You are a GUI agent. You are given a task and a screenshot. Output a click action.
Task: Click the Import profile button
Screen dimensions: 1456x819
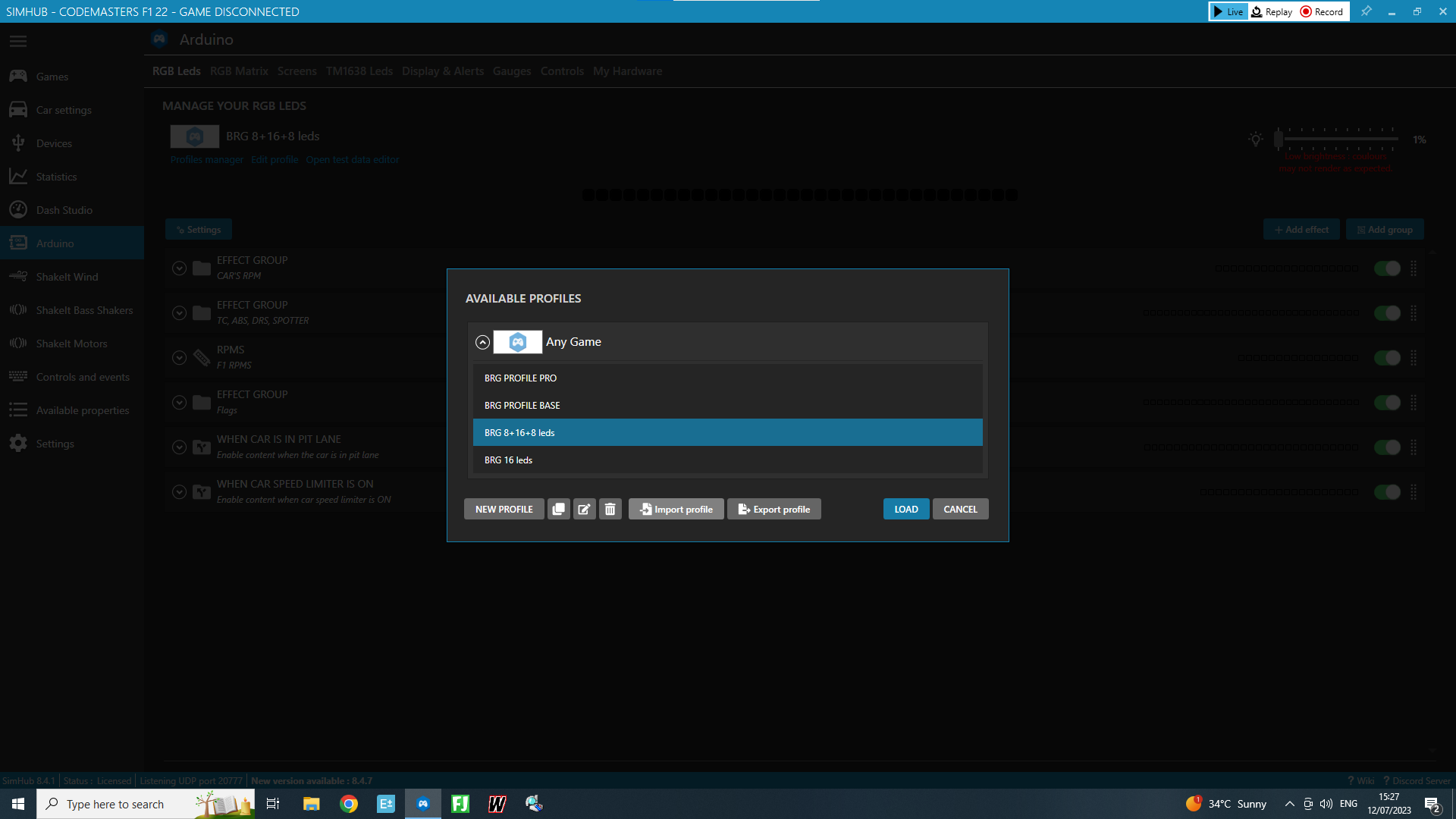point(676,510)
